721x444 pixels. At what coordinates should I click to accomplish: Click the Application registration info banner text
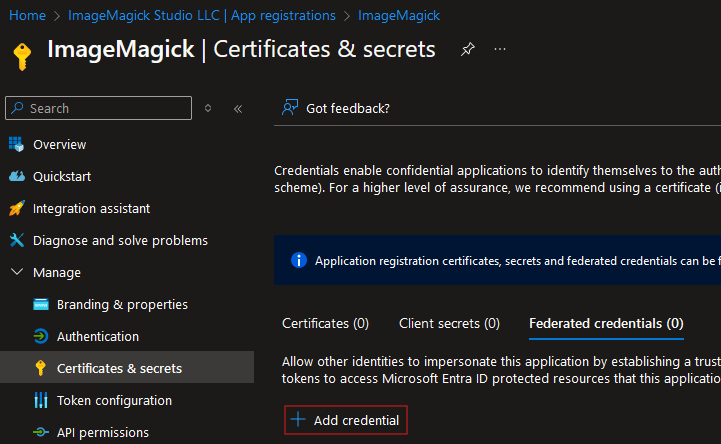518,261
